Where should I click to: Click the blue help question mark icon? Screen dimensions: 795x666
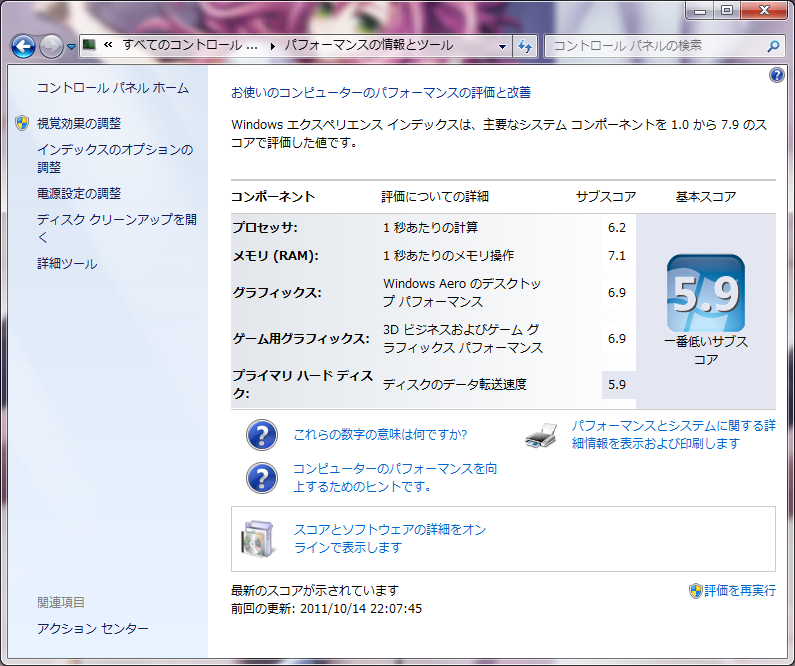pyautogui.click(x=777, y=76)
